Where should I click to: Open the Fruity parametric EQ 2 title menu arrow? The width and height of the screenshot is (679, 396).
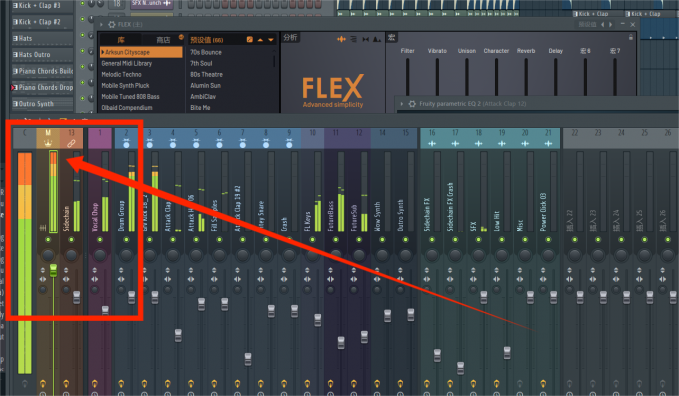(x=402, y=104)
